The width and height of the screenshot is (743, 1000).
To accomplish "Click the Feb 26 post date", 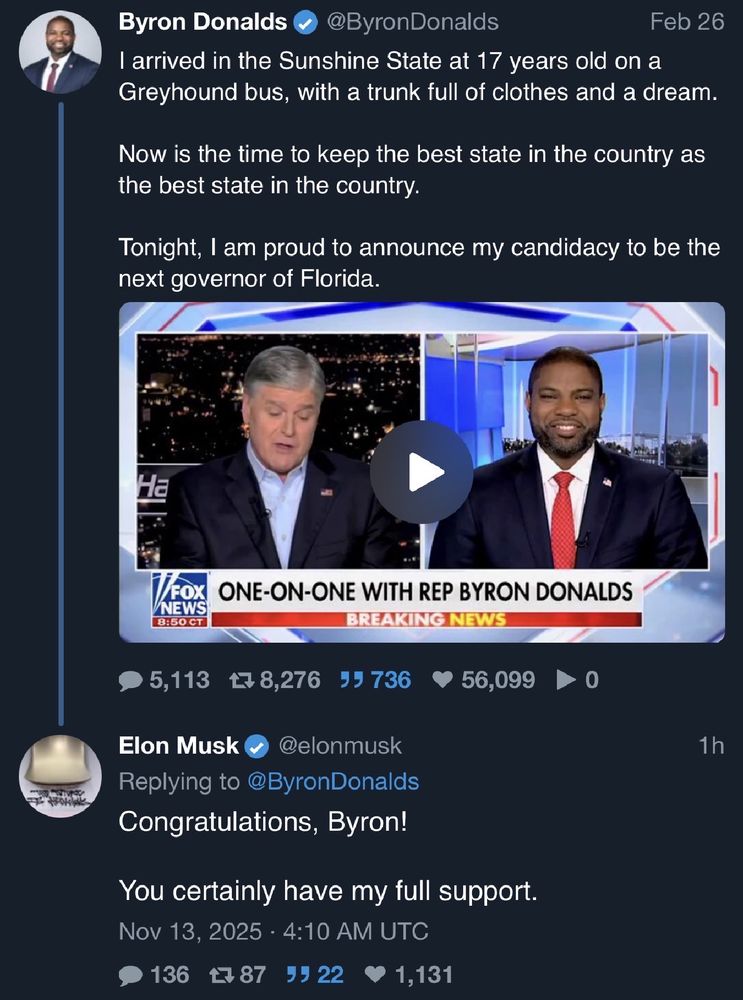I will [686, 21].
